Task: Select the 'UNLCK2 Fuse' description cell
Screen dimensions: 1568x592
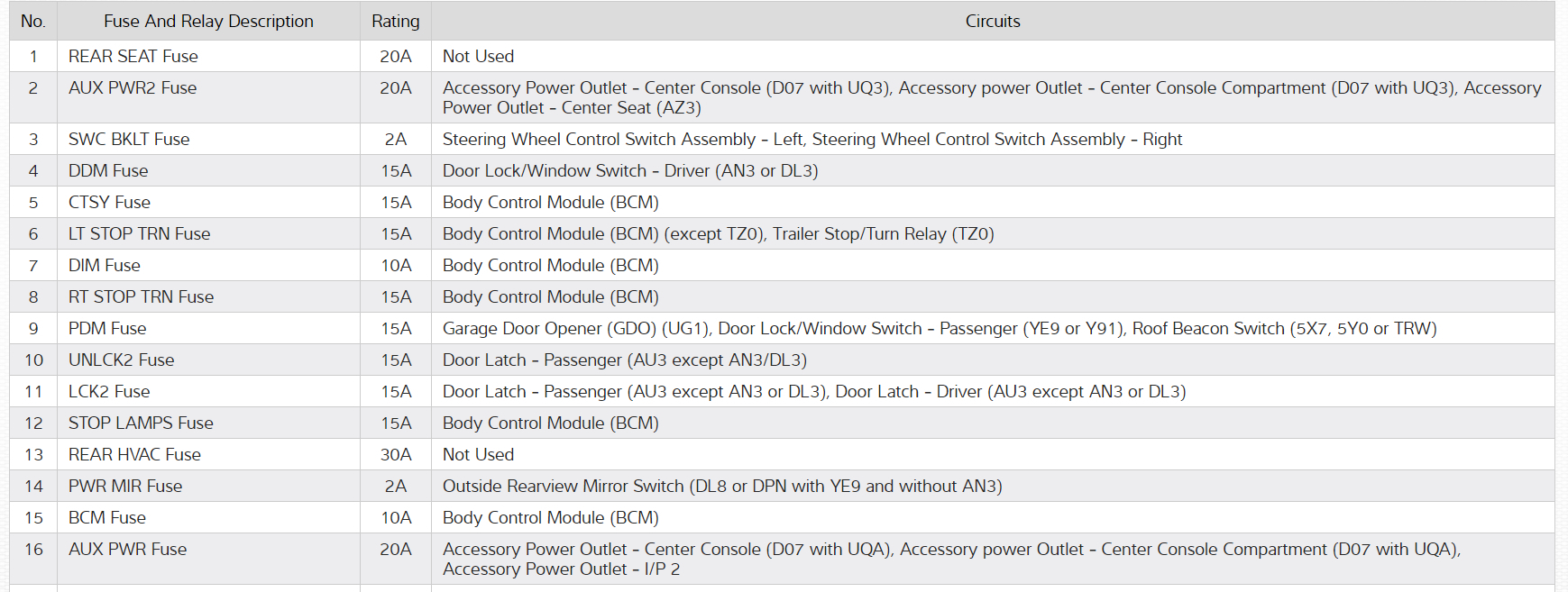Action: pyautogui.click(x=121, y=360)
